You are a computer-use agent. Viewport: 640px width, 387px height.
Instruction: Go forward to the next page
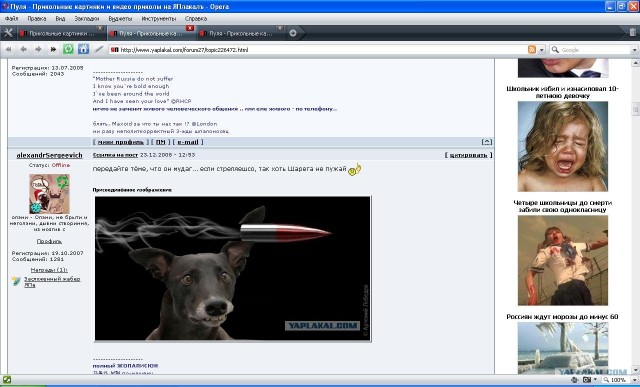tap(38, 49)
